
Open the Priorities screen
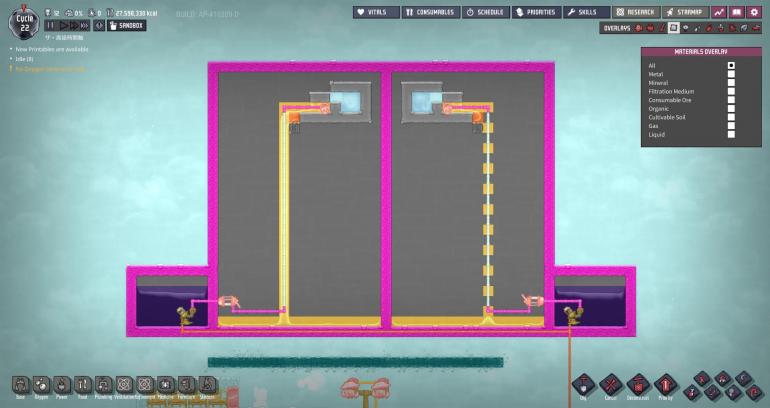point(536,12)
